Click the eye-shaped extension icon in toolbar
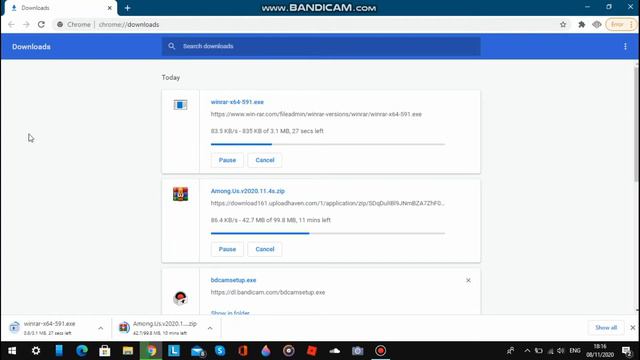640x360 pixels. (597, 24)
